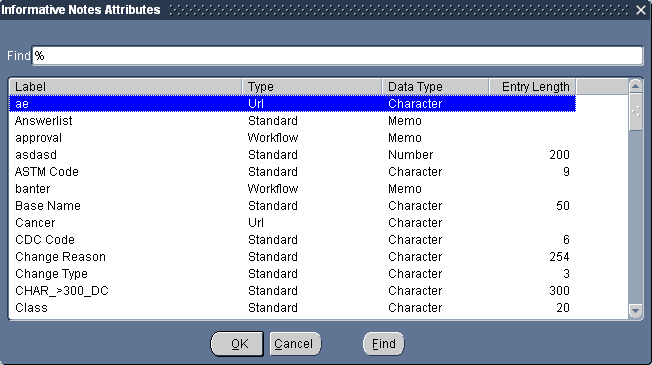This screenshot has height=365, width=652.
Task: Click Url type in Cancer row
Action: coord(256,223)
